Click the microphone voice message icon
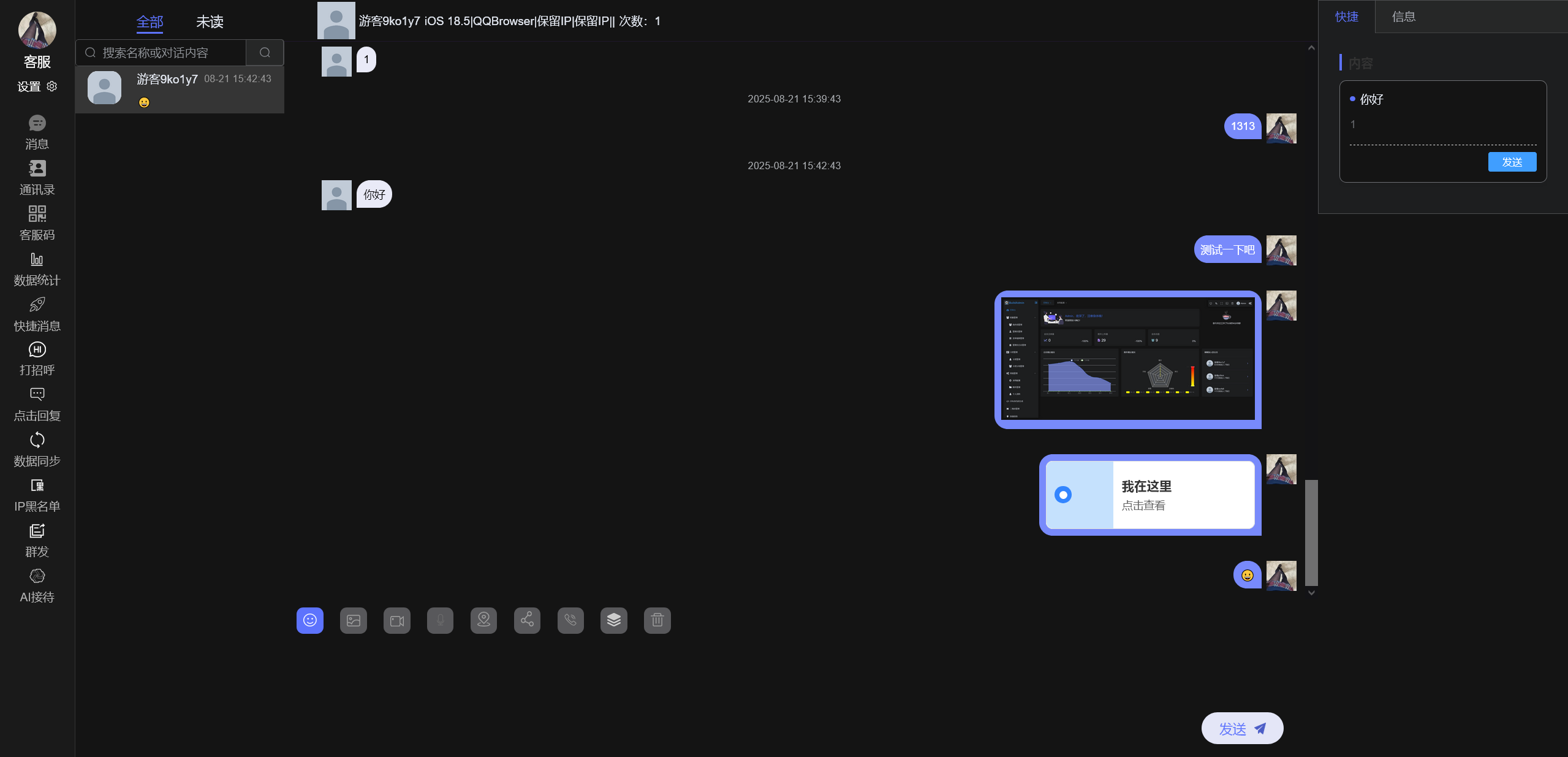1568x757 pixels. pyautogui.click(x=440, y=620)
